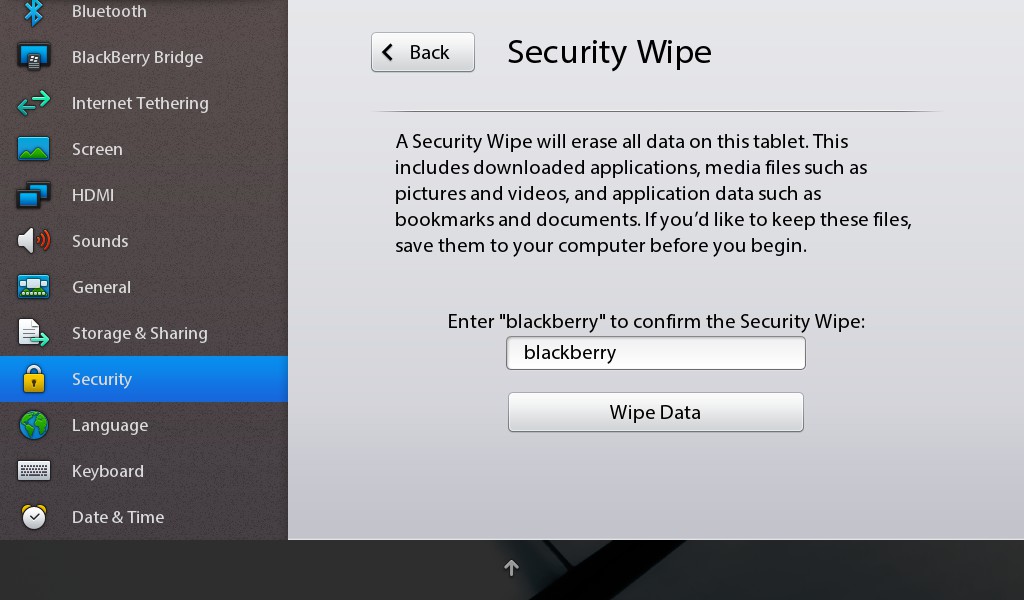Viewport: 1024px width, 600px height.
Task: Open the Language globe icon
Action: click(x=33, y=425)
